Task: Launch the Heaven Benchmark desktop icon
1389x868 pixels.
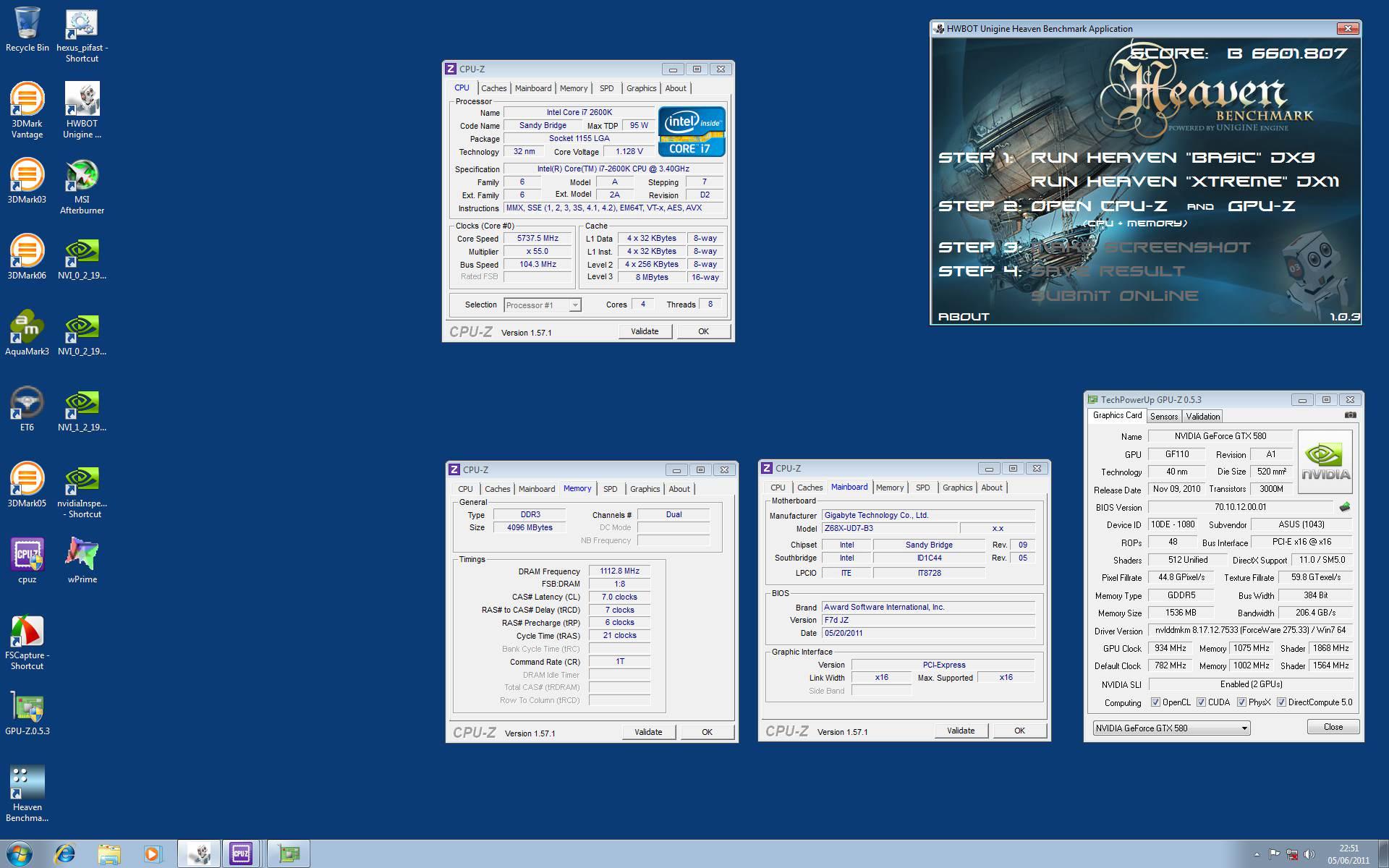Action: click(x=27, y=793)
